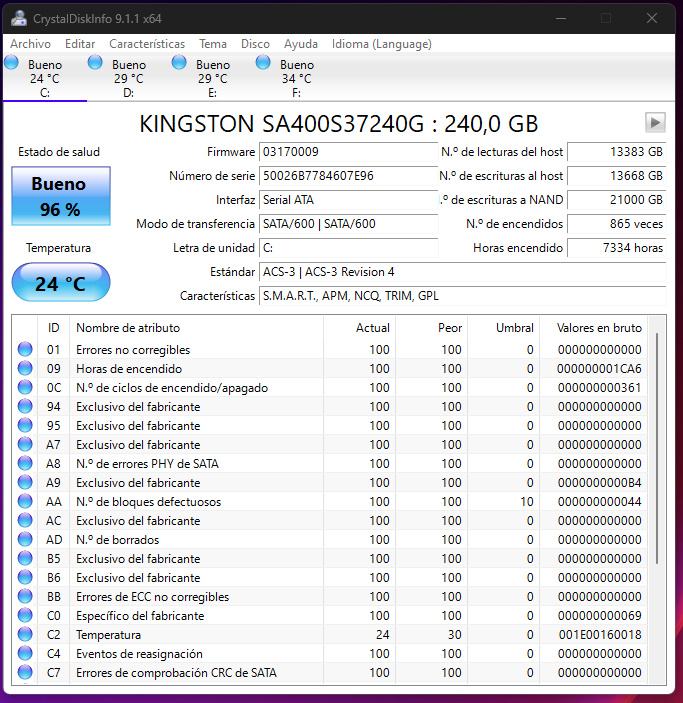Click status orb for attribute AD
Viewport: 683px width, 703px height.
pos(25,539)
